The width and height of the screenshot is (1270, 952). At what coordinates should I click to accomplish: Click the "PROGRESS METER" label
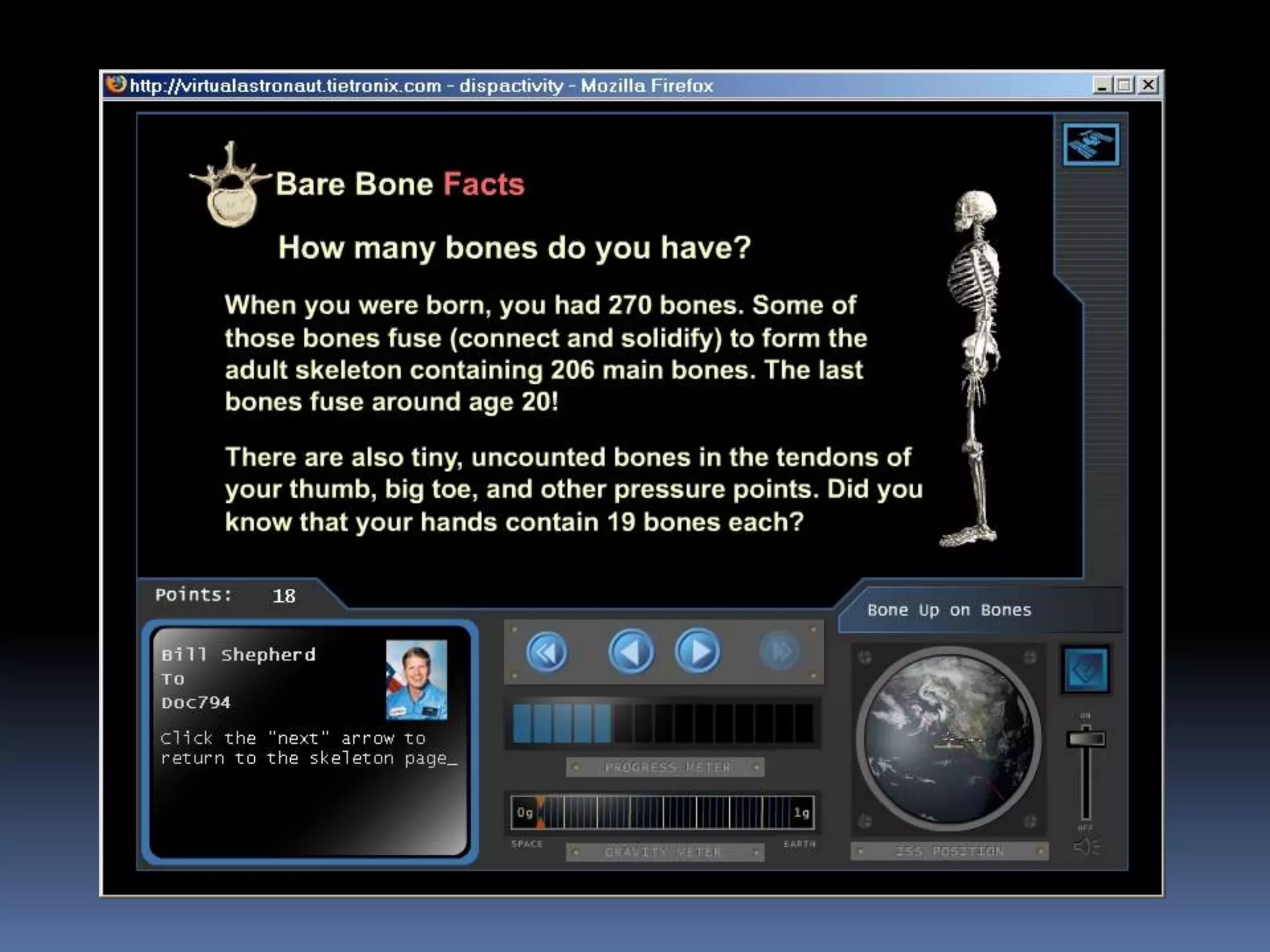pyautogui.click(x=667, y=767)
